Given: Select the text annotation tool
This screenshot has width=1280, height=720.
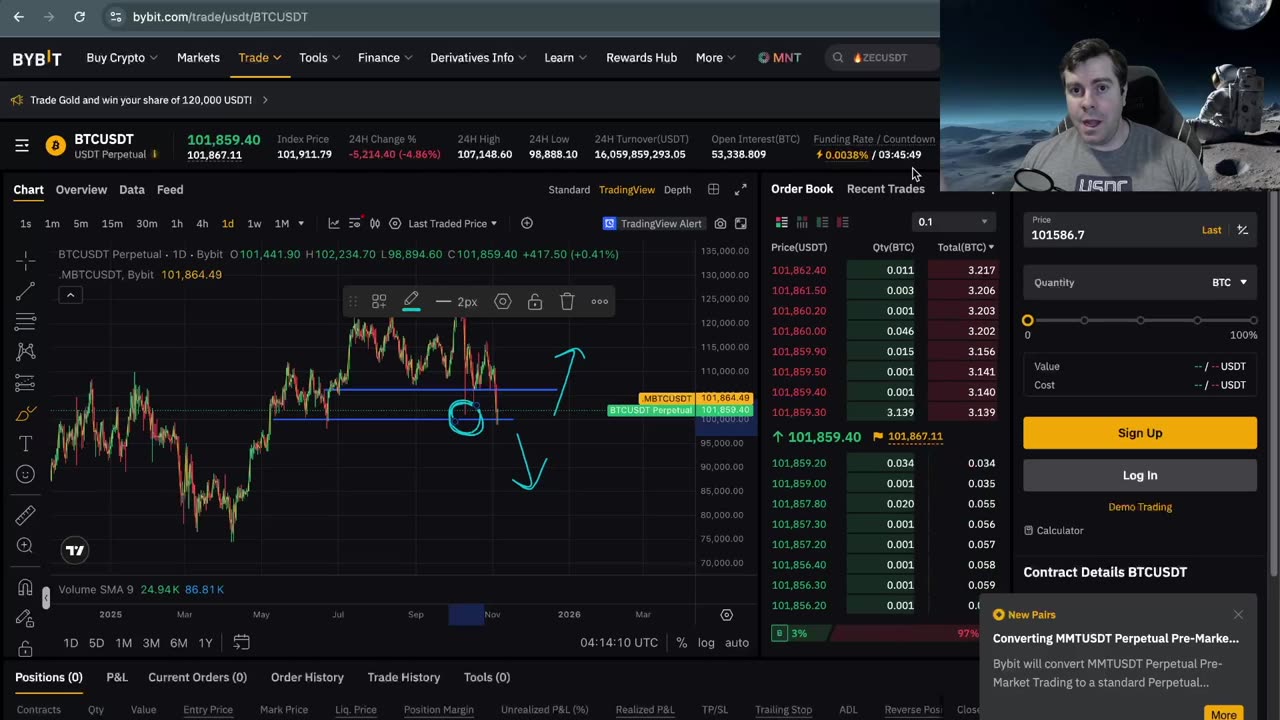Looking at the screenshot, I should 25,443.
